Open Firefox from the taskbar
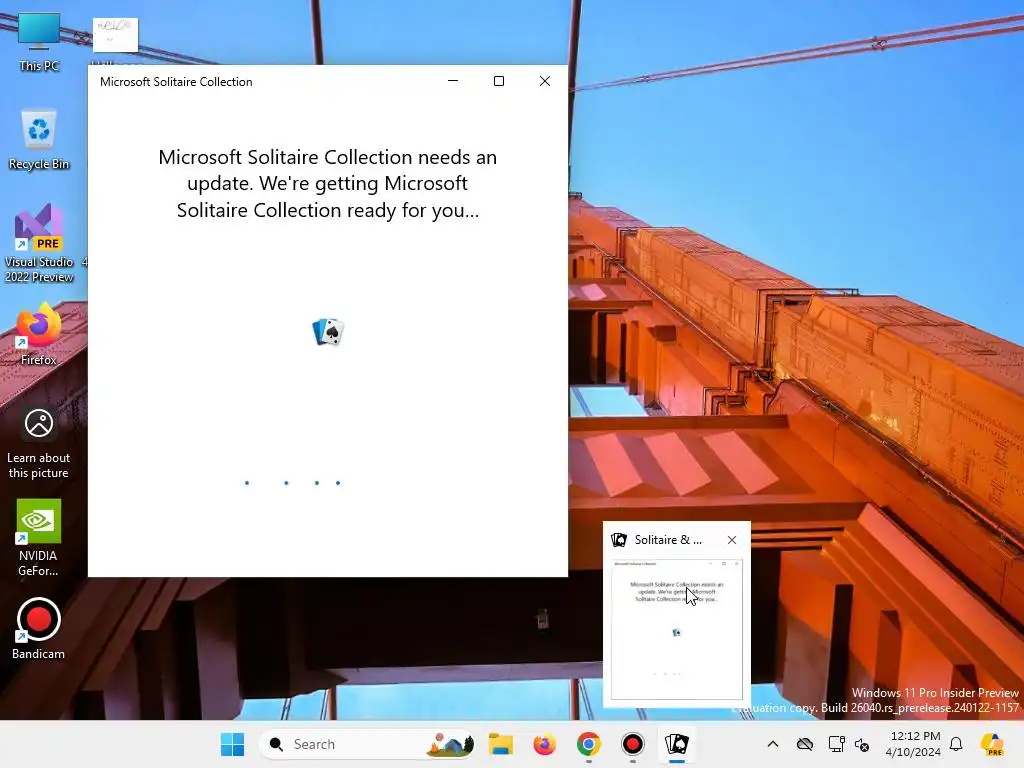1024x768 pixels. [x=545, y=744]
